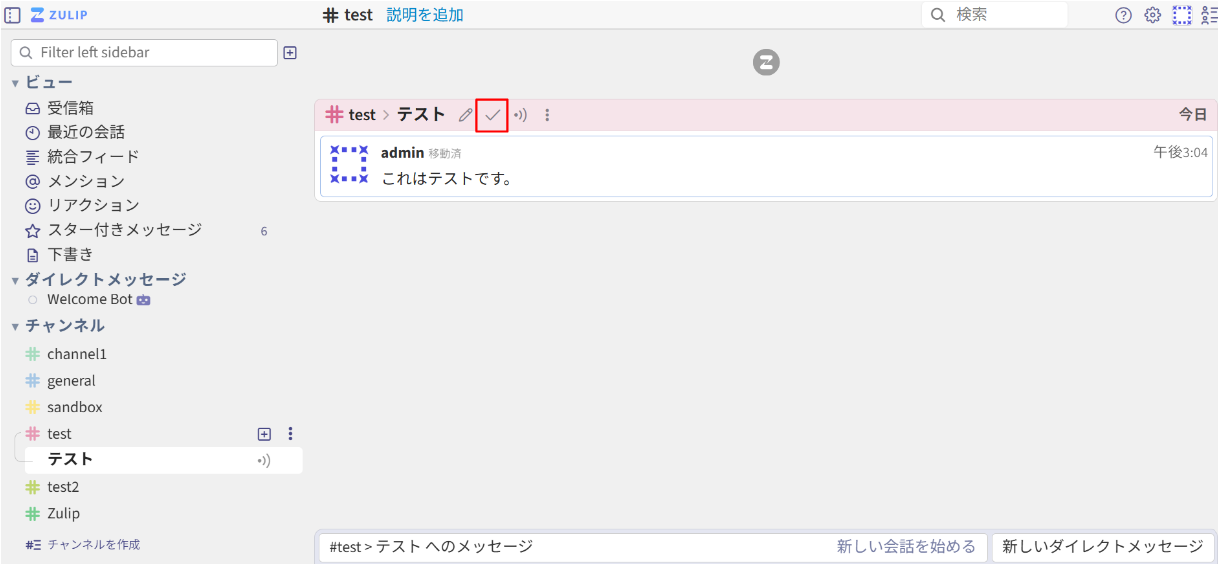Toggle the left sidebar icon

(x=13, y=15)
